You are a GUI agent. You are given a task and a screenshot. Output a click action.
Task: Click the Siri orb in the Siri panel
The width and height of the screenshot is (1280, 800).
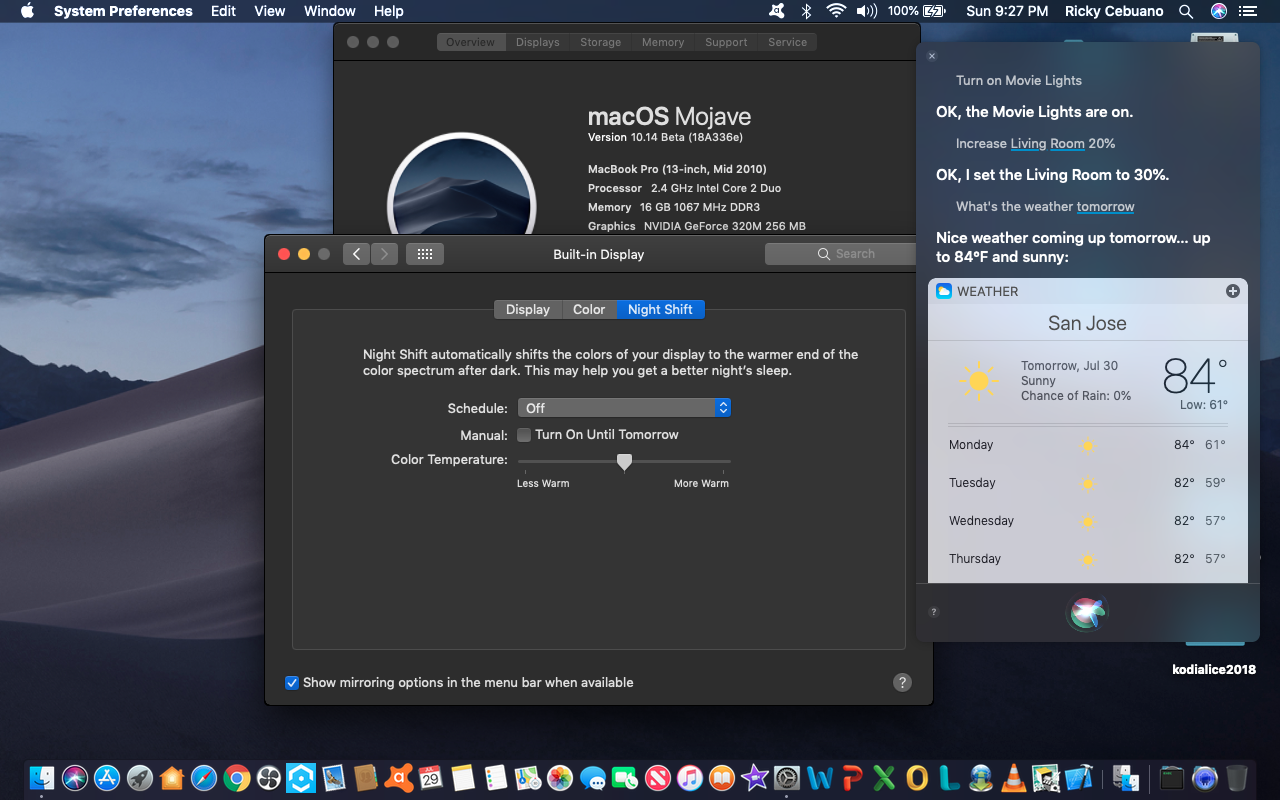coord(1087,612)
